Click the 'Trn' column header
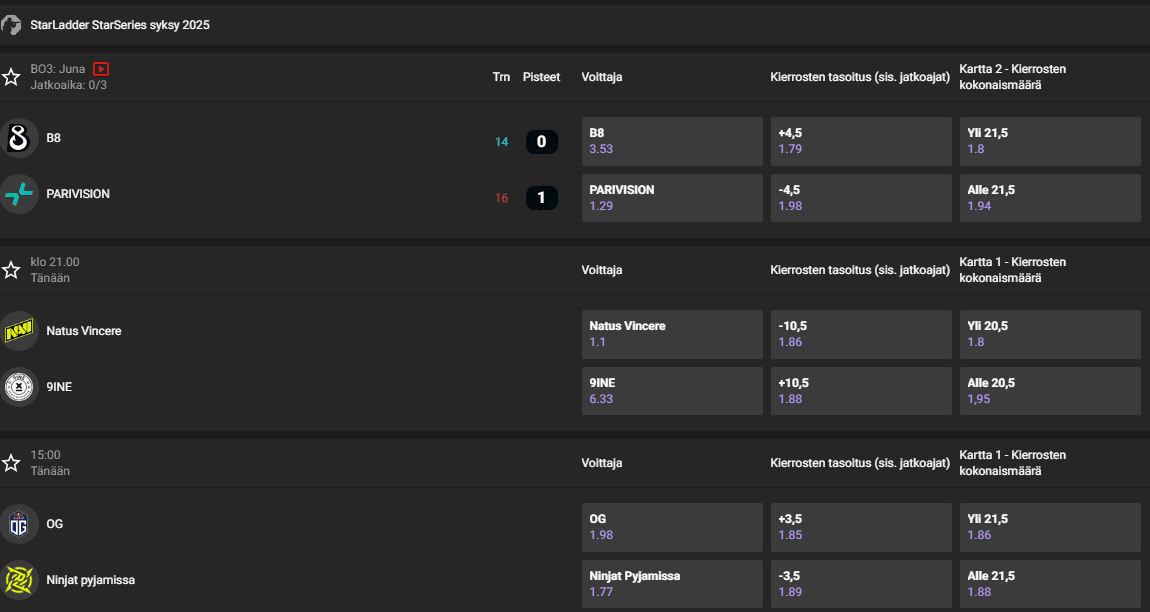The width and height of the screenshot is (1150, 612). click(501, 77)
